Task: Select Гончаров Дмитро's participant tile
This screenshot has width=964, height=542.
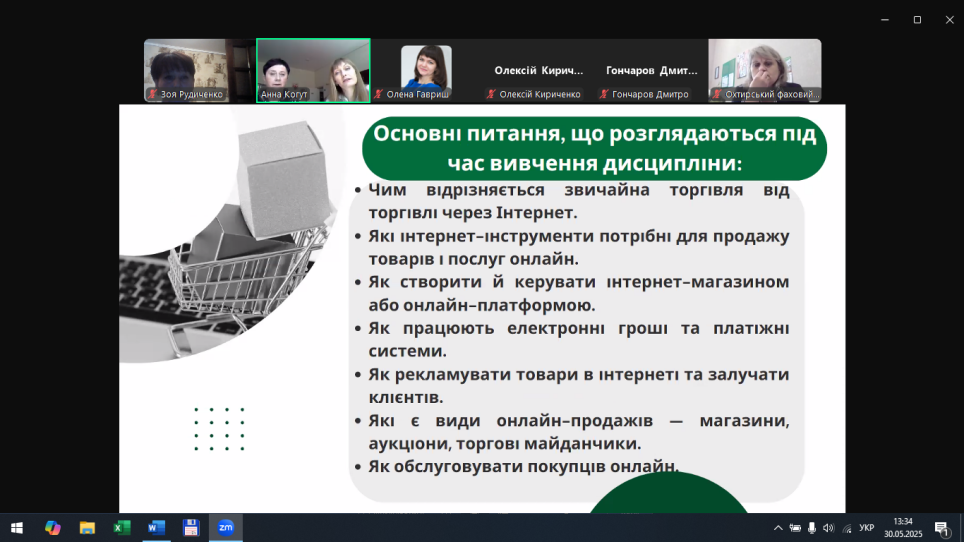Action: click(651, 71)
